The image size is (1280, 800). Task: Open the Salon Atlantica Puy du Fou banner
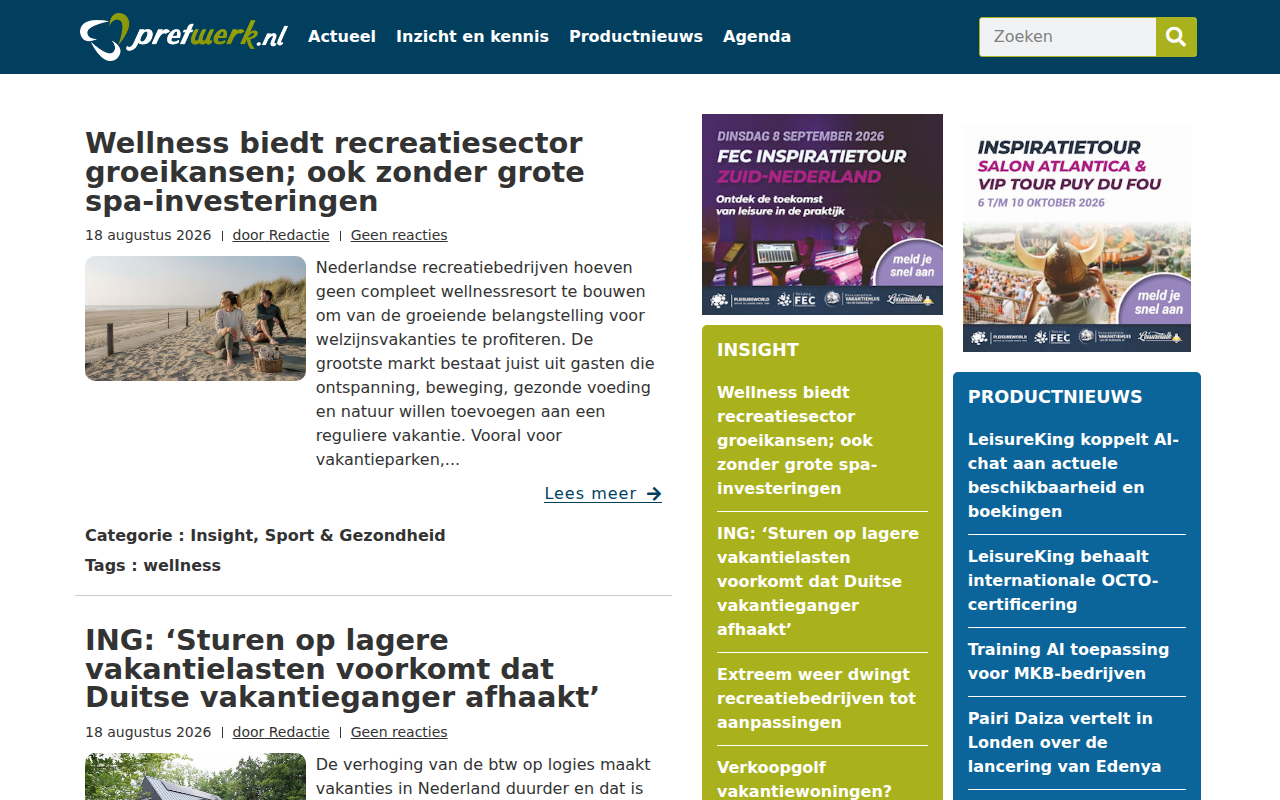point(1077,238)
